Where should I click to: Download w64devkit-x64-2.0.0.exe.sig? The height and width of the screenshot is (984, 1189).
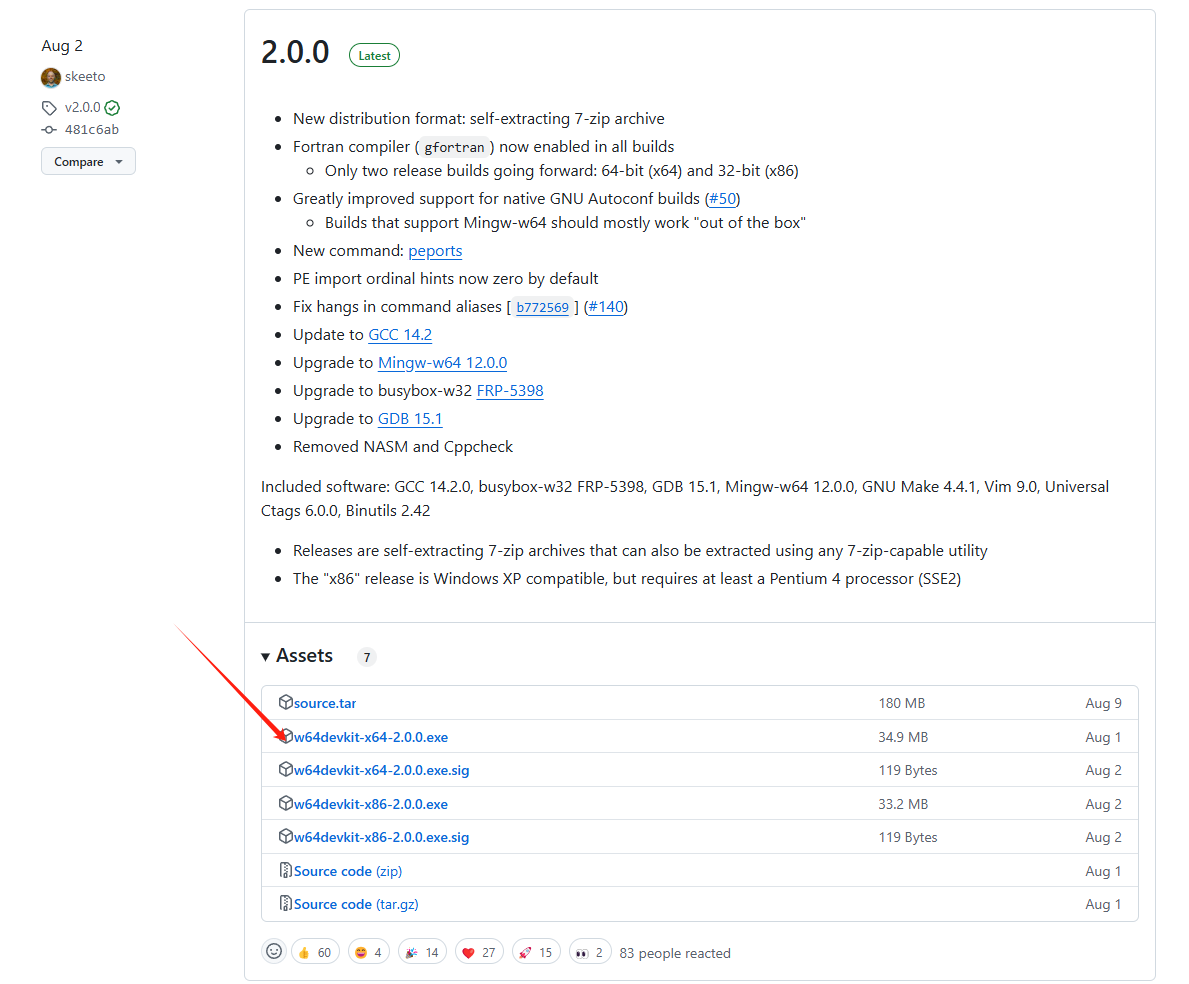(381, 770)
